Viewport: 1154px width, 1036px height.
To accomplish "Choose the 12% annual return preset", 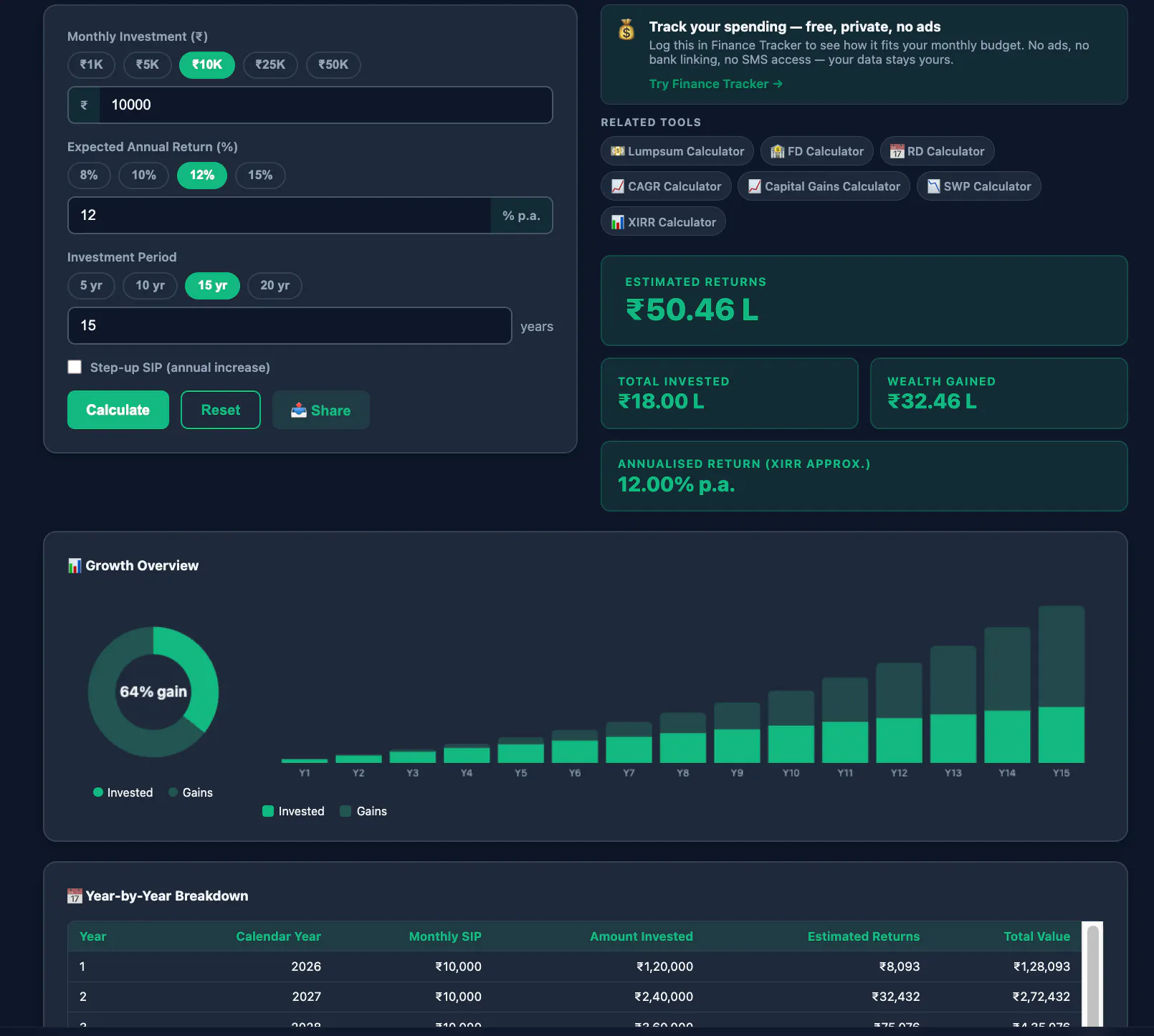I will [202, 175].
